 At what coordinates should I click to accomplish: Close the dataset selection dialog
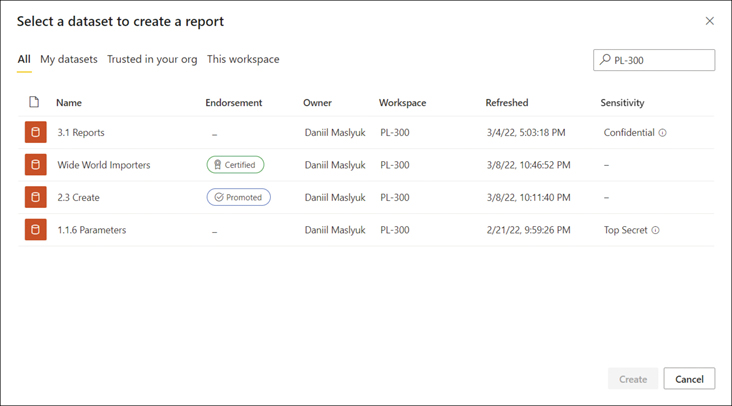pos(710,21)
